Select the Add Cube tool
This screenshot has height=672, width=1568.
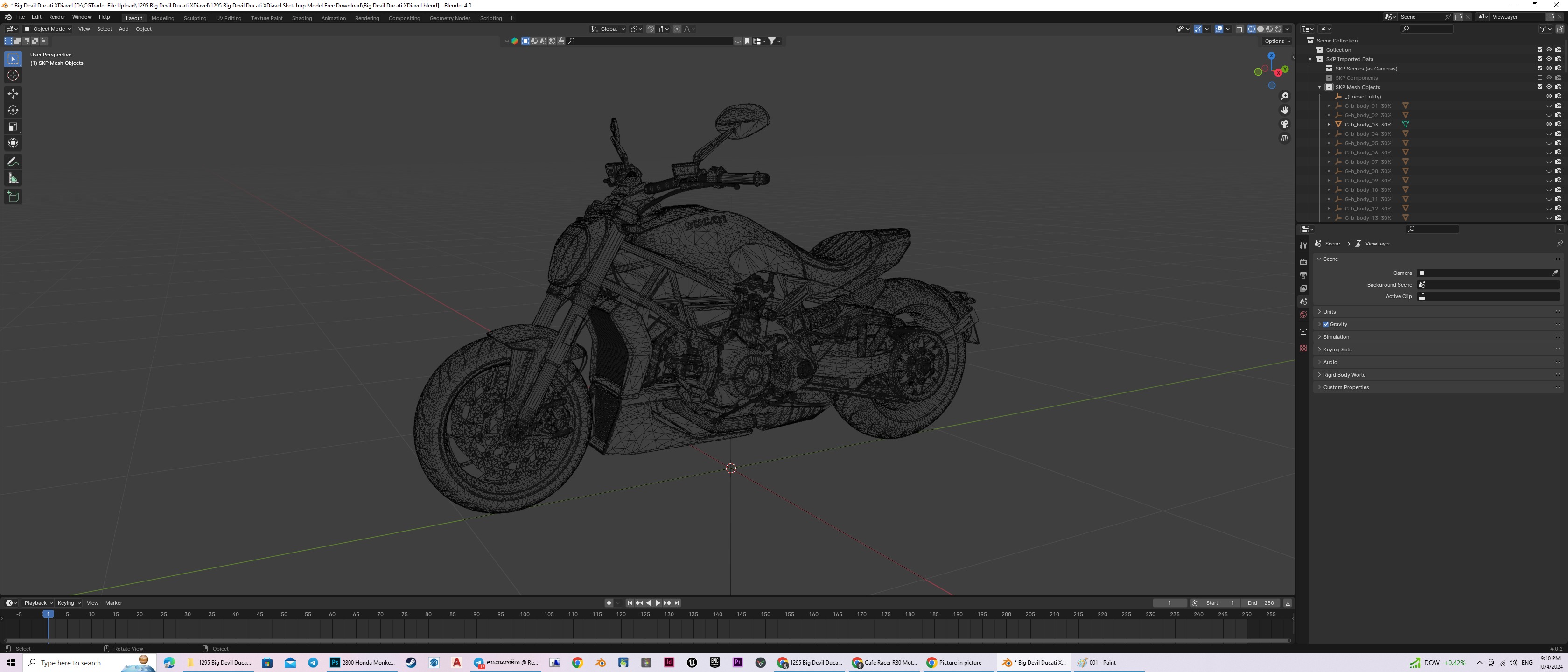[13, 196]
